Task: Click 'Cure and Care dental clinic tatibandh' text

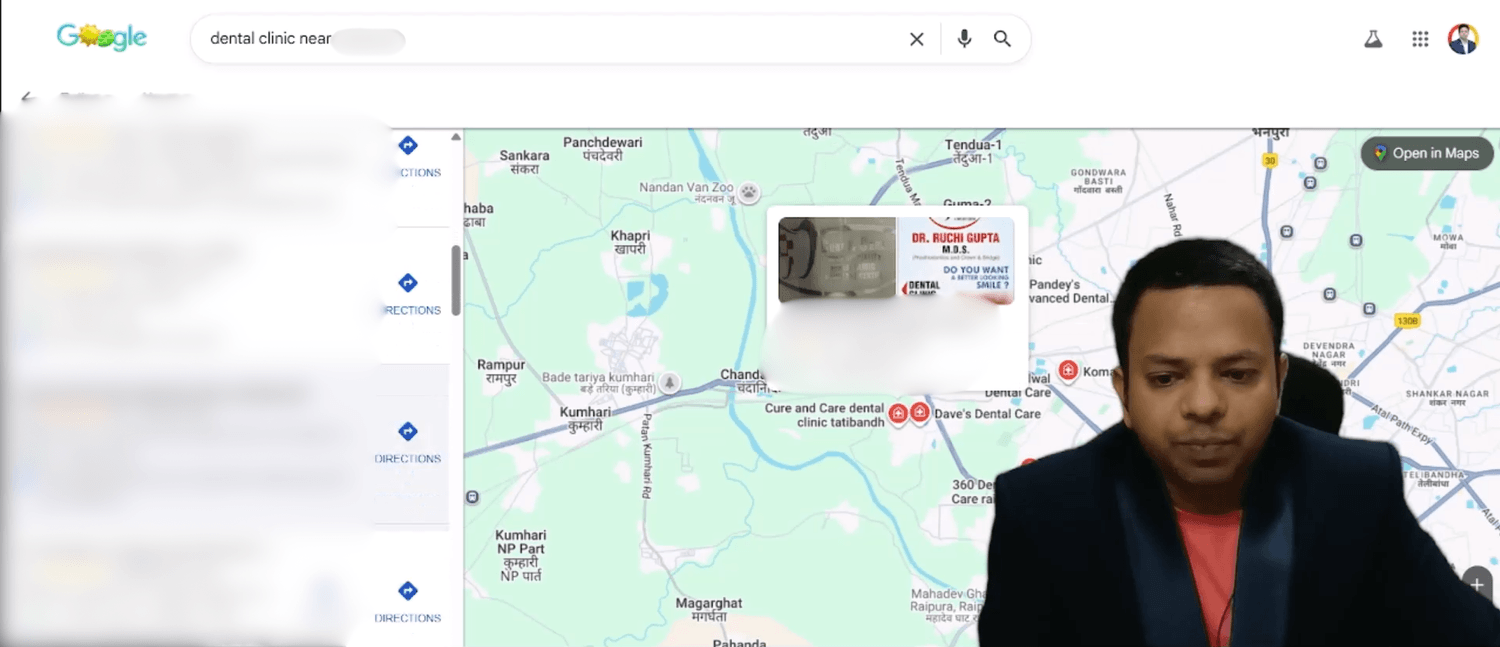Action: (x=825, y=415)
